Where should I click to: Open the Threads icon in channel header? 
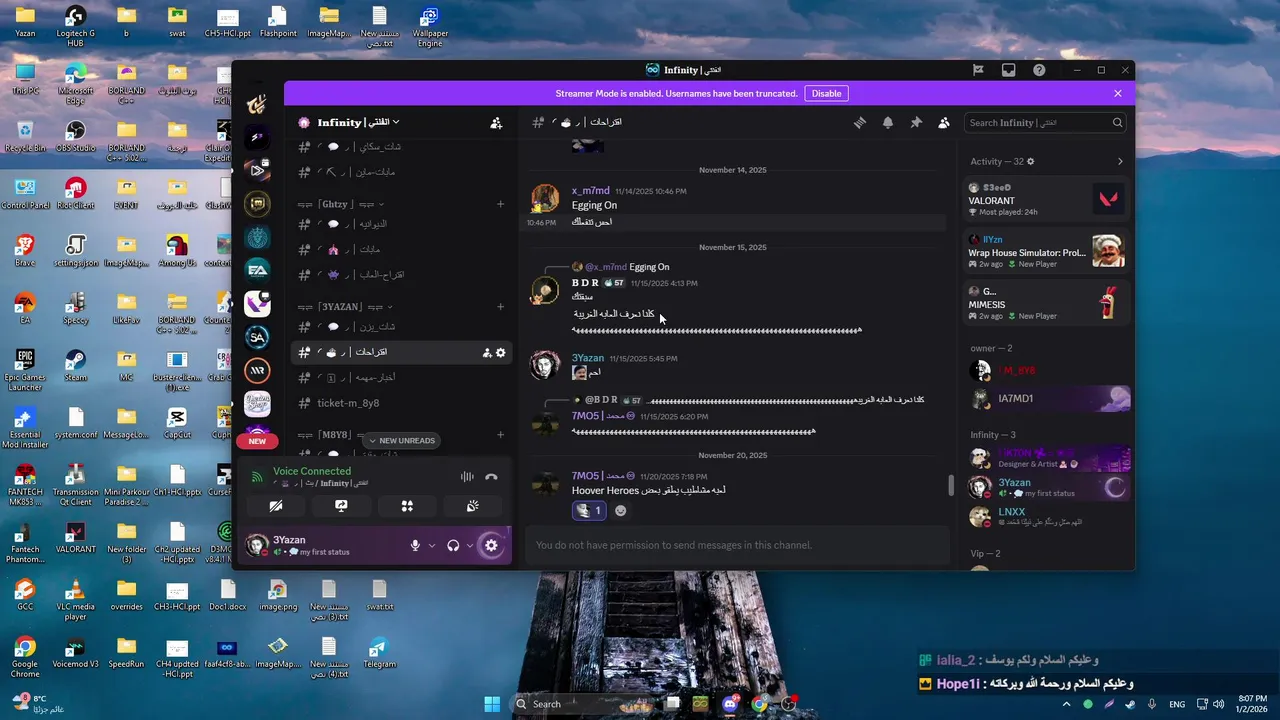tap(859, 122)
